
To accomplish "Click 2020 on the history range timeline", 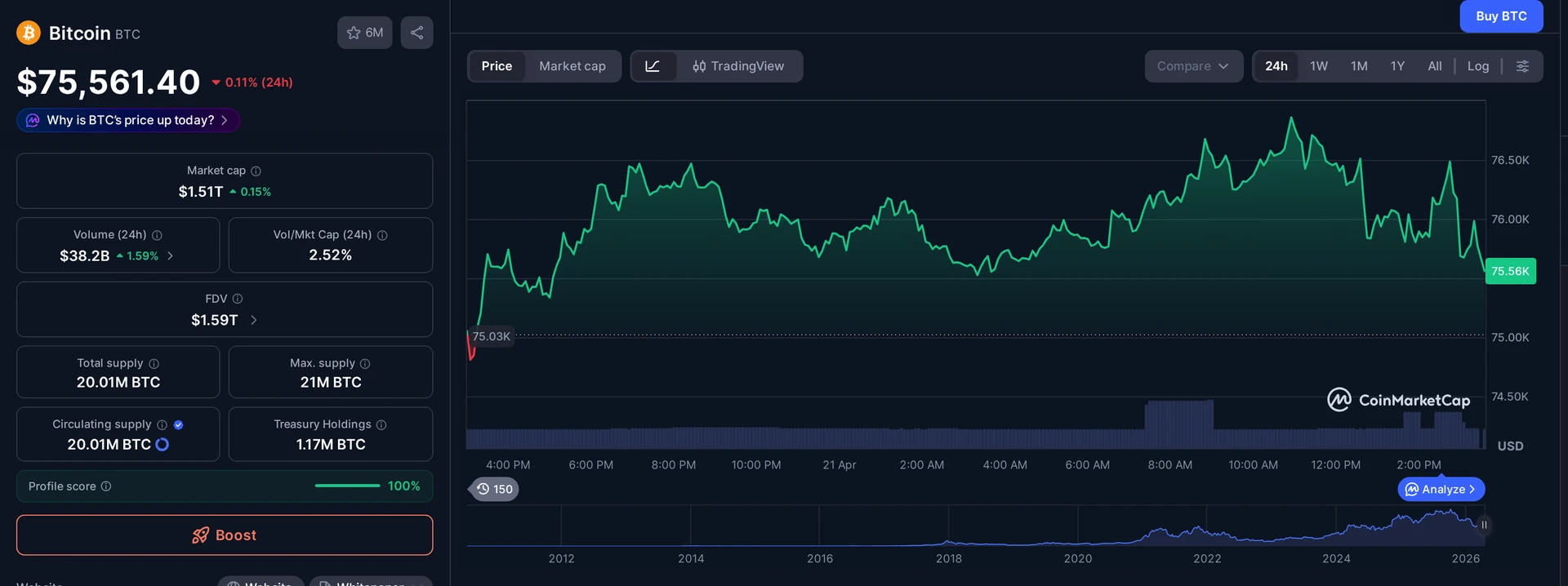I will coord(1078,558).
